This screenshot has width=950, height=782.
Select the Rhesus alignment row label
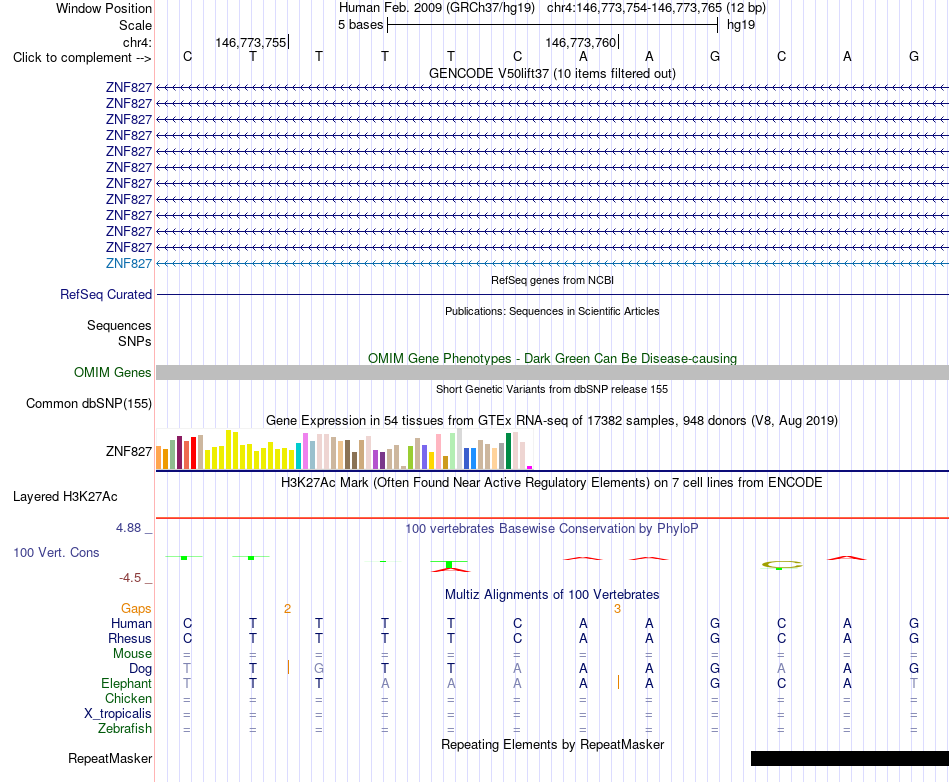(130, 638)
